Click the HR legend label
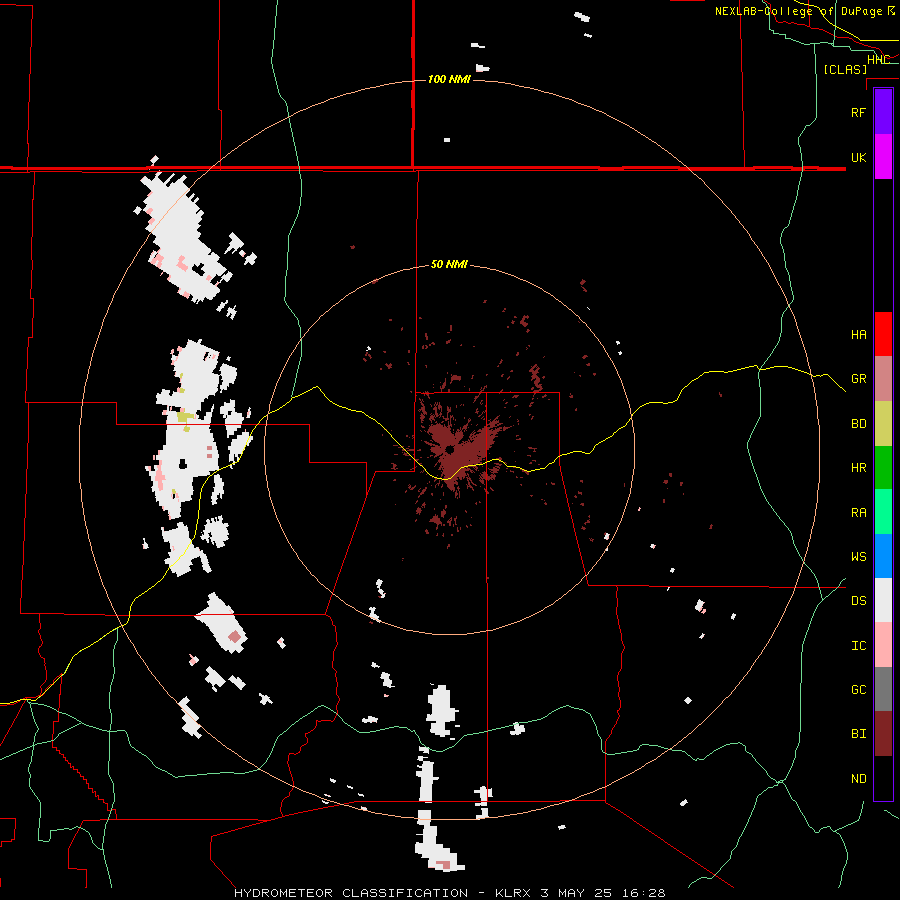This screenshot has width=900, height=900. click(x=858, y=468)
